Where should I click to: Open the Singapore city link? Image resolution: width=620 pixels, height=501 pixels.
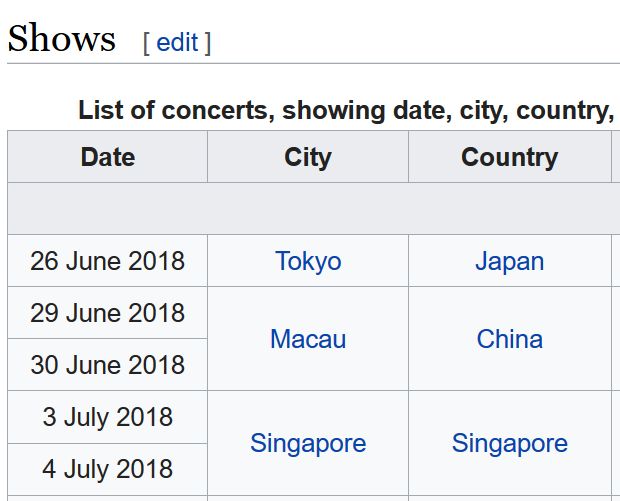point(308,443)
